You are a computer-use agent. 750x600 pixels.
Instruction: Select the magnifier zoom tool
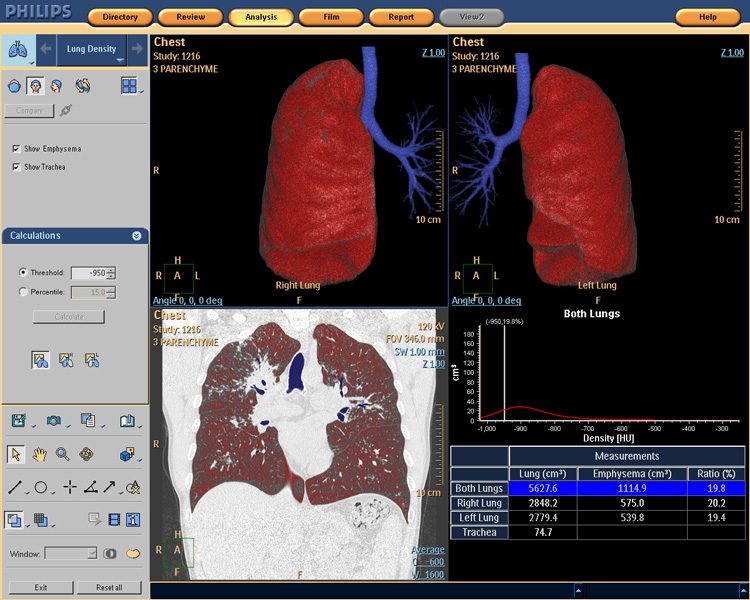point(63,454)
